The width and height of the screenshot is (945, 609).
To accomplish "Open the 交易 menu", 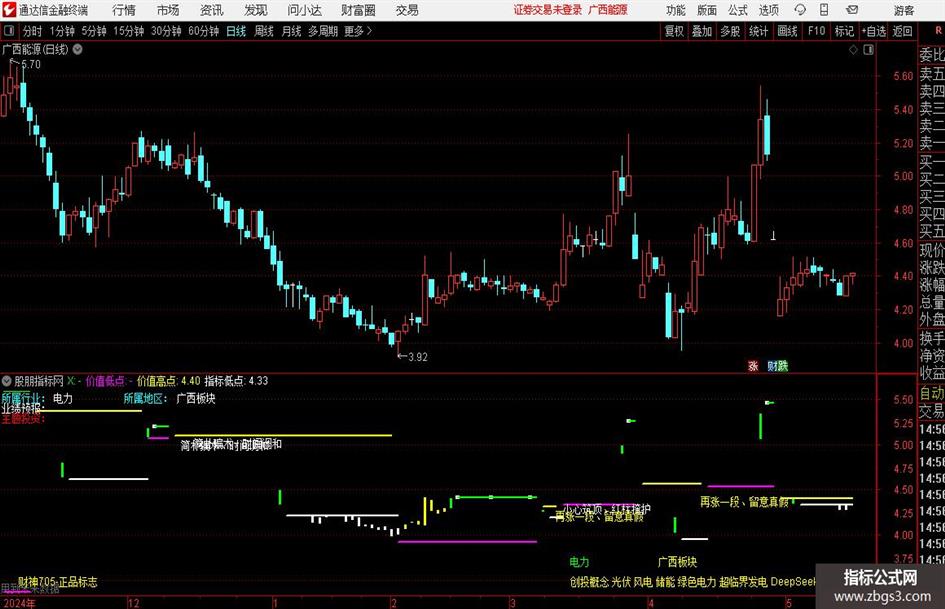I will [x=407, y=10].
